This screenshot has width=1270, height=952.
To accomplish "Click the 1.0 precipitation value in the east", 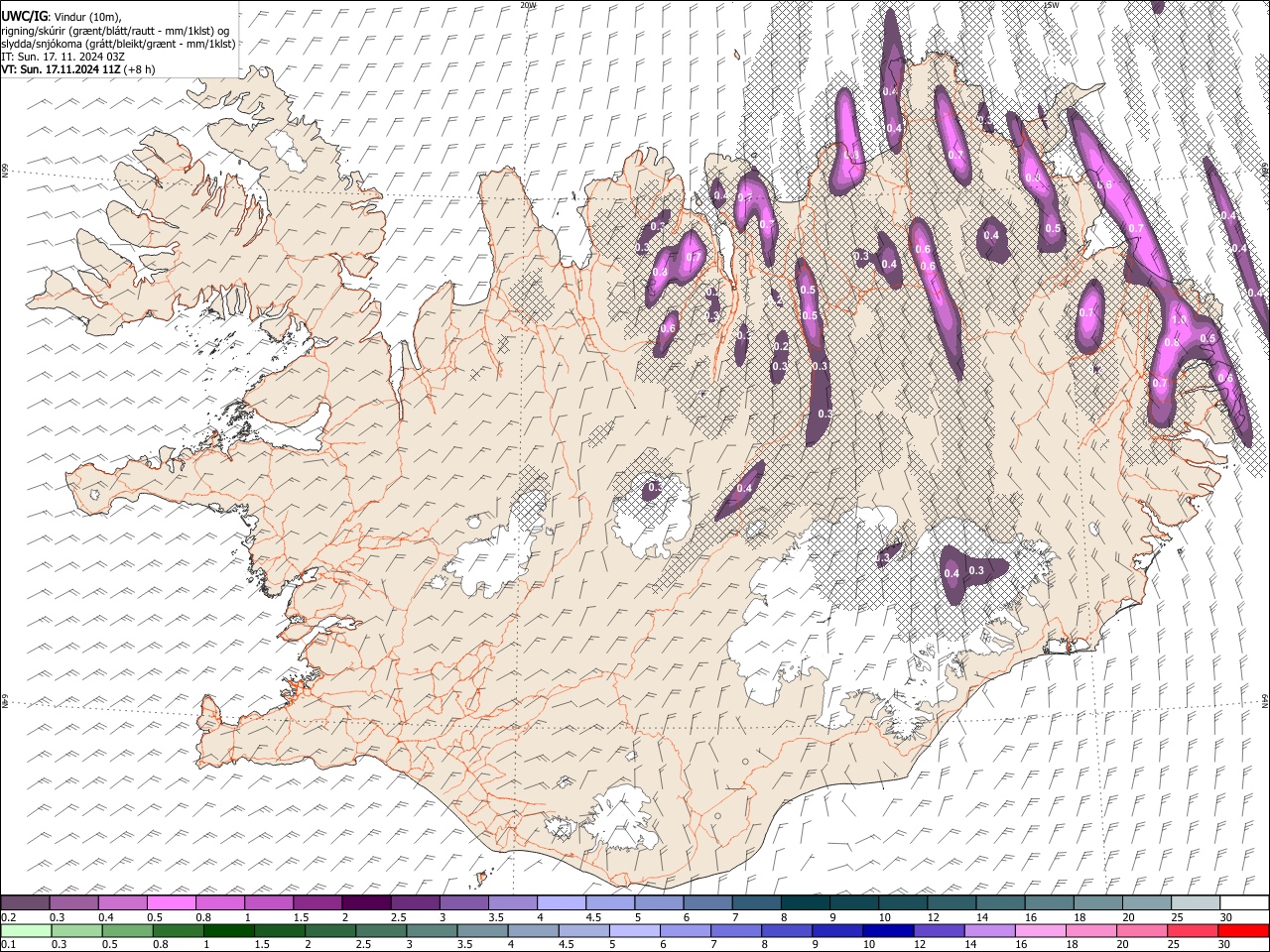I will click(1179, 320).
